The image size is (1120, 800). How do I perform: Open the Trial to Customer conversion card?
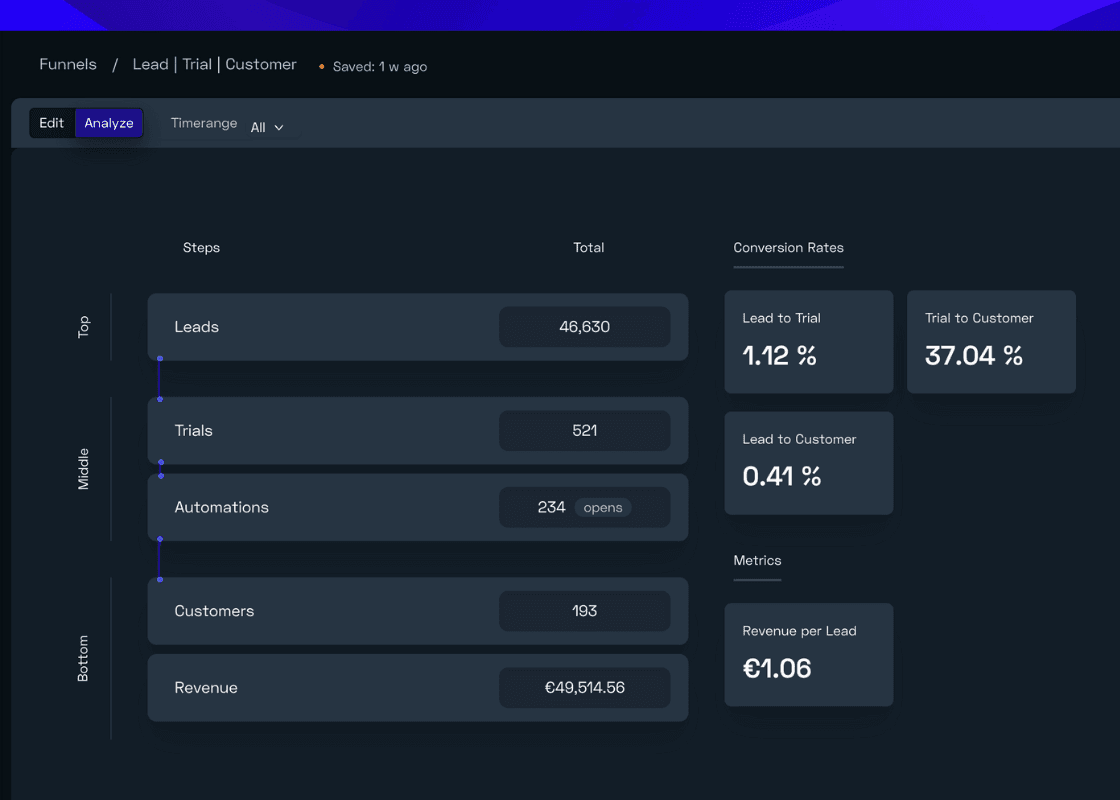(x=990, y=341)
